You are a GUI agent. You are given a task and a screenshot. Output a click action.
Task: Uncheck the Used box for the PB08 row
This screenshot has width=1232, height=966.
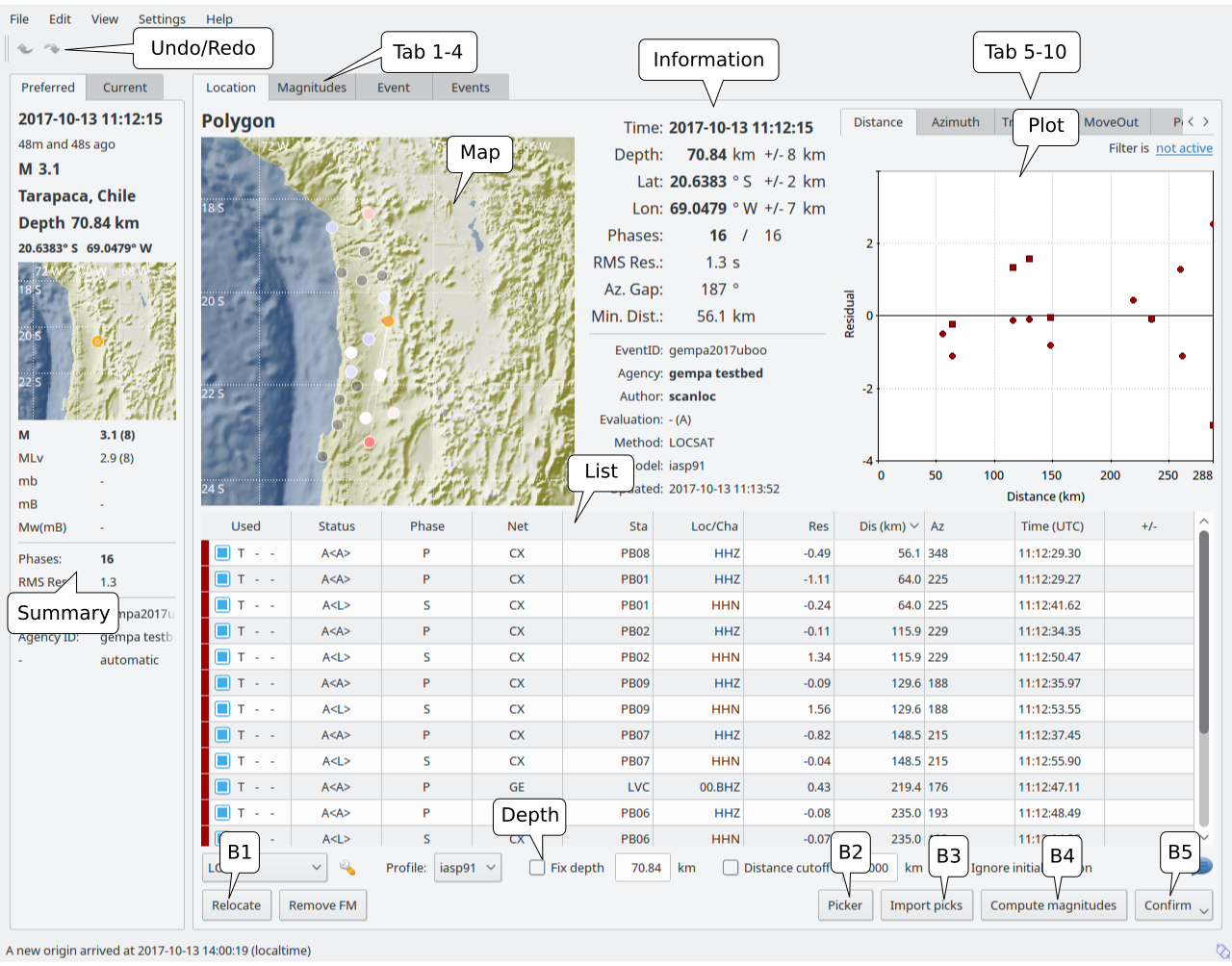(x=222, y=553)
